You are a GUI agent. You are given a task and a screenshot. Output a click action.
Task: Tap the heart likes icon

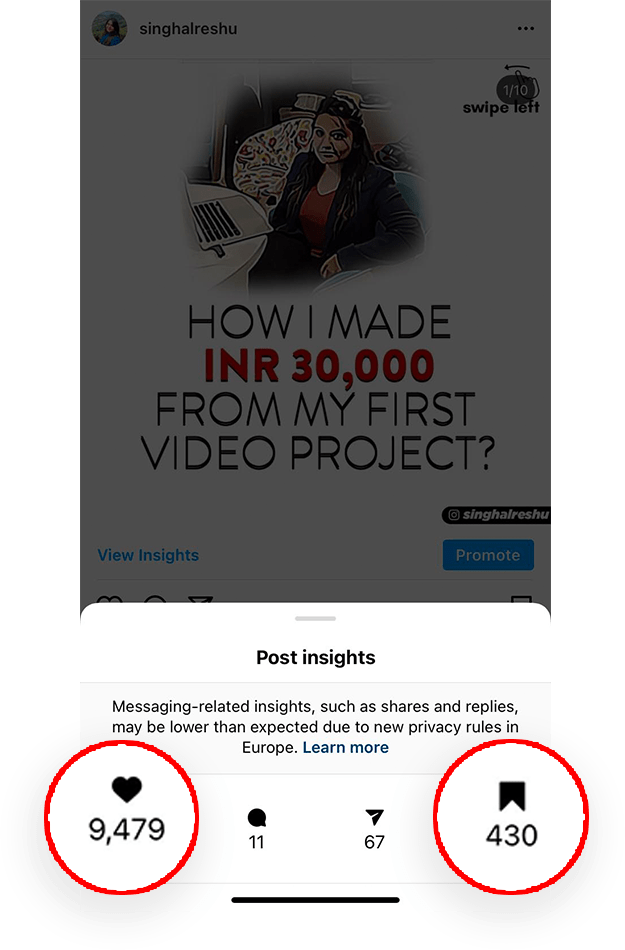tap(127, 789)
